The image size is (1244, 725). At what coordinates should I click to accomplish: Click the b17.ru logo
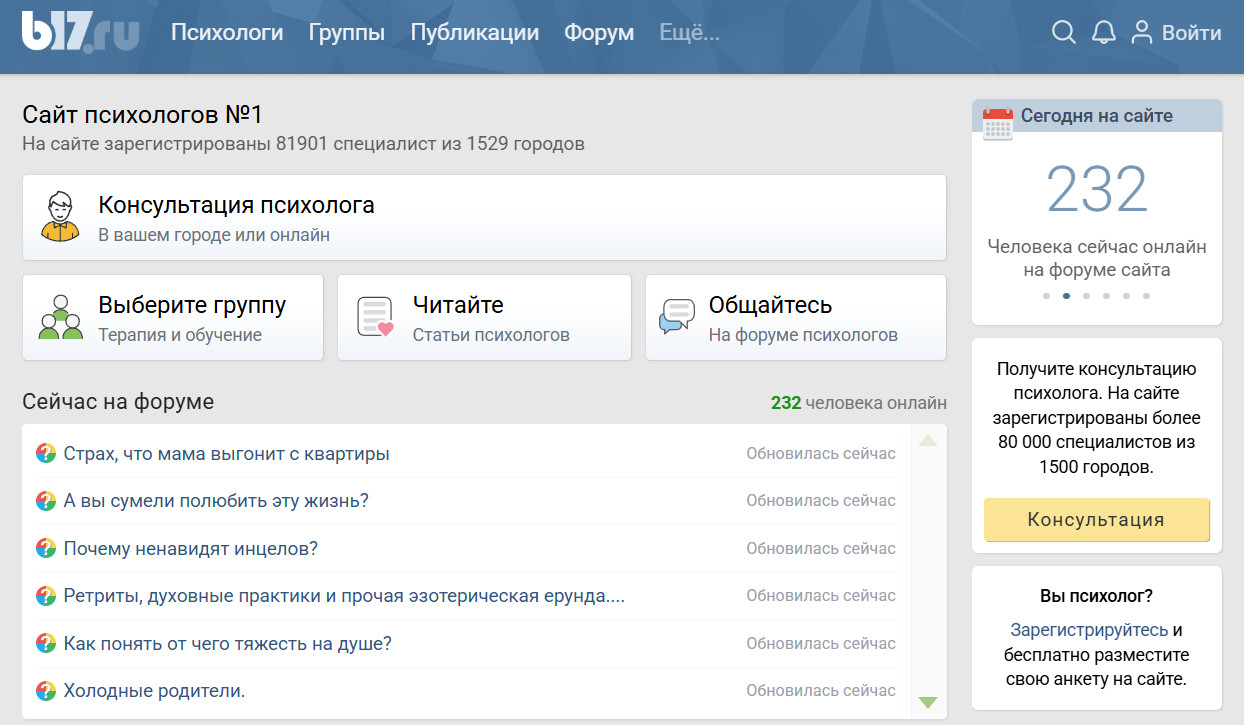80,32
